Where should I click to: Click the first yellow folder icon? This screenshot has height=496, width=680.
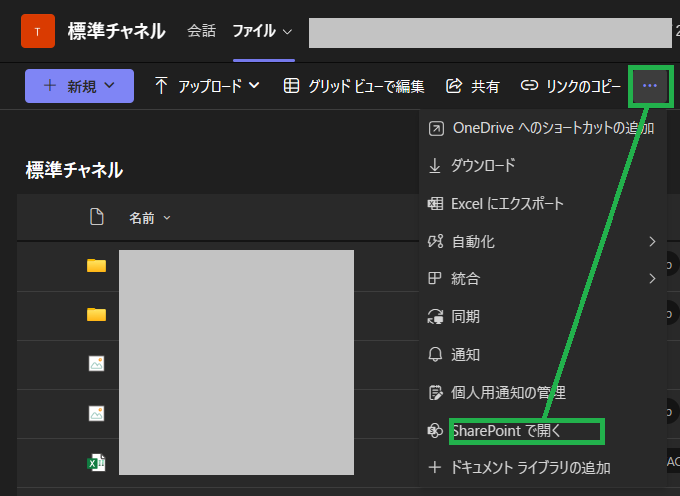pyautogui.click(x=96, y=265)
